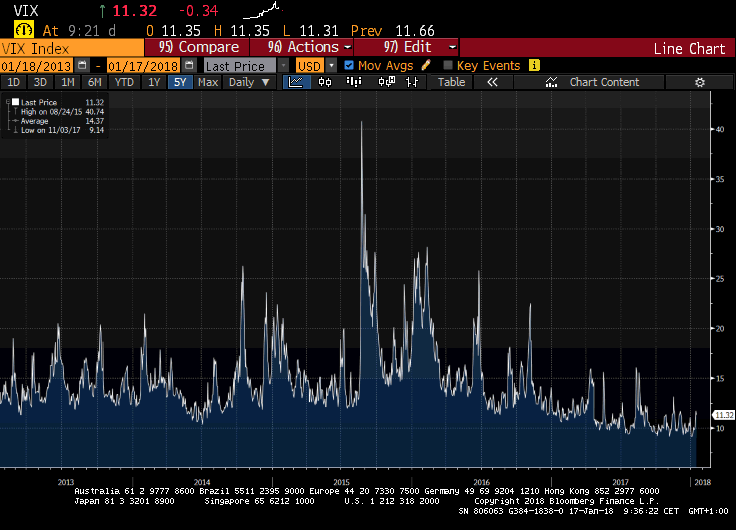Open the Actions menu
Viewport: 736px width, 530px height.
311,47
